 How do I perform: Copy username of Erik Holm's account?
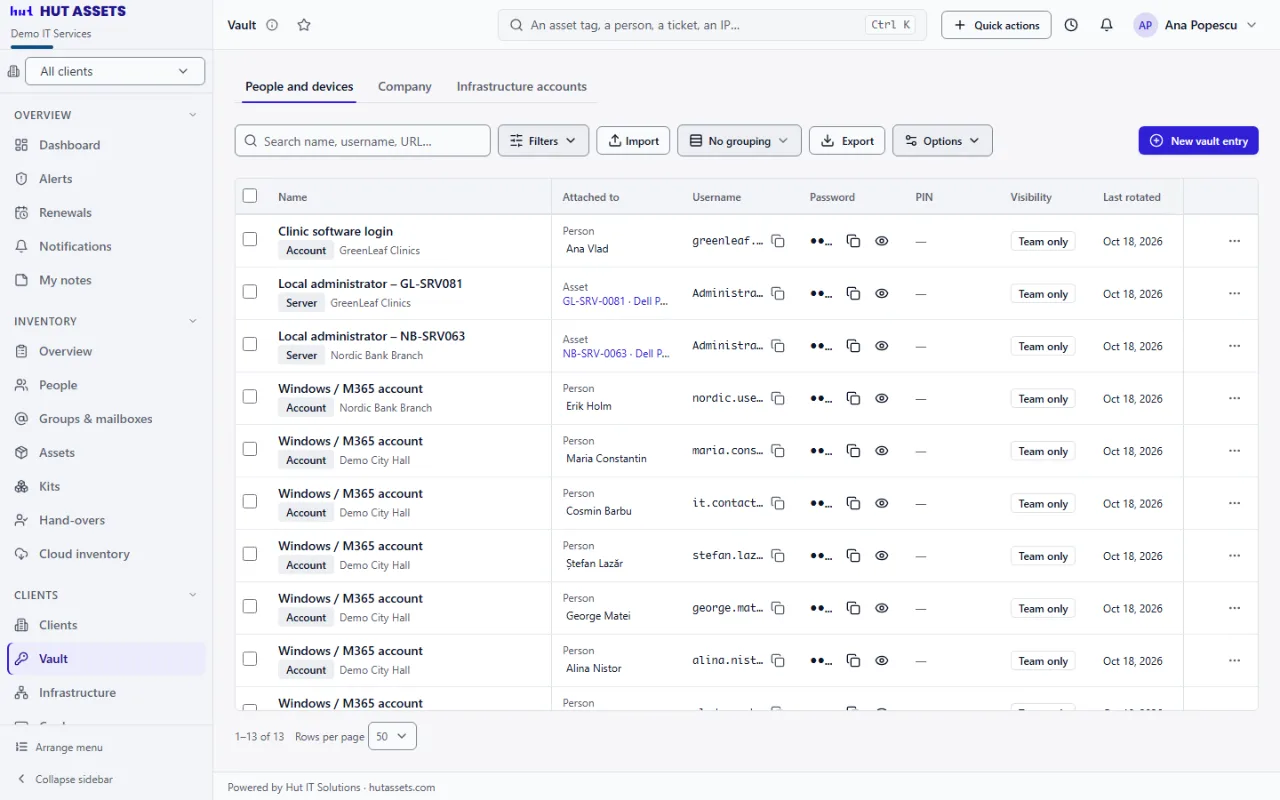pyautogui.click(x=778, y=398)
